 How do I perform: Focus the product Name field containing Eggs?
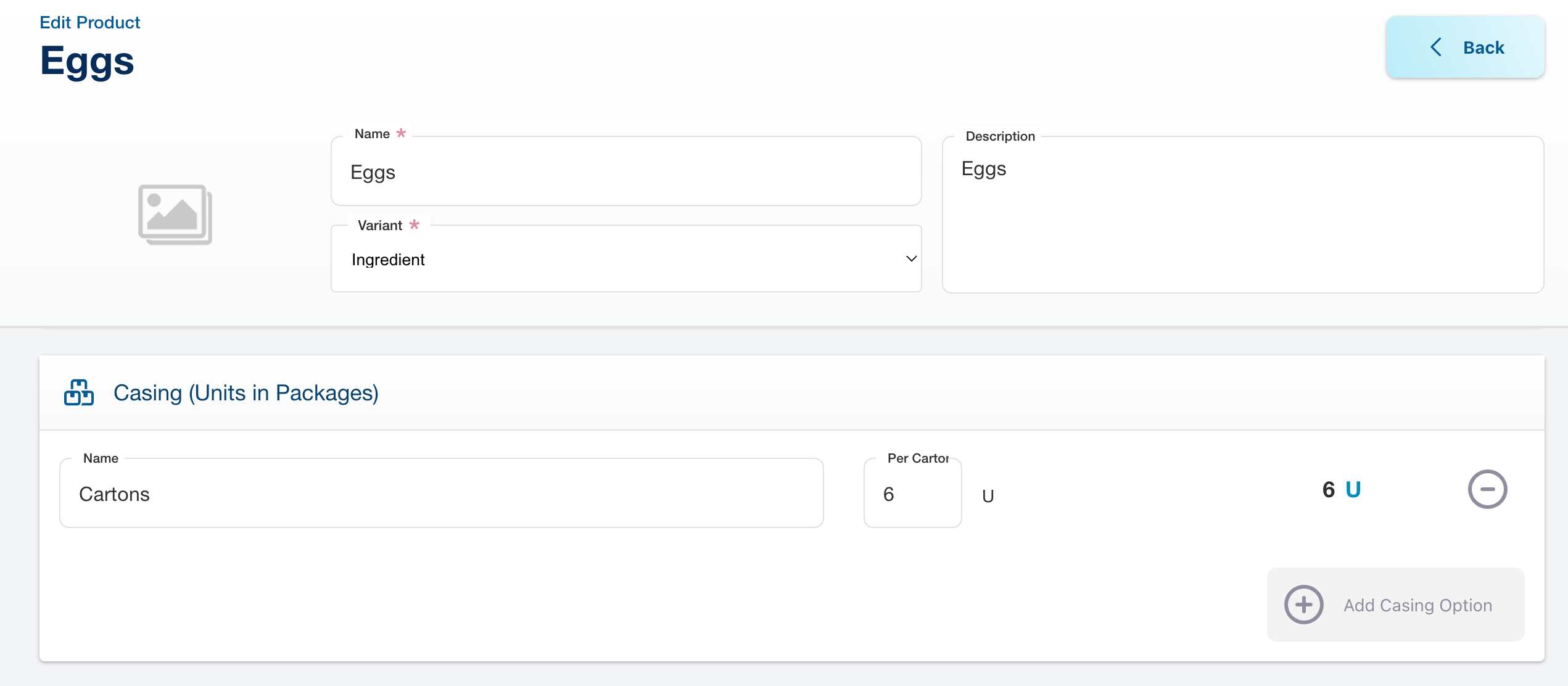(625, 172)
